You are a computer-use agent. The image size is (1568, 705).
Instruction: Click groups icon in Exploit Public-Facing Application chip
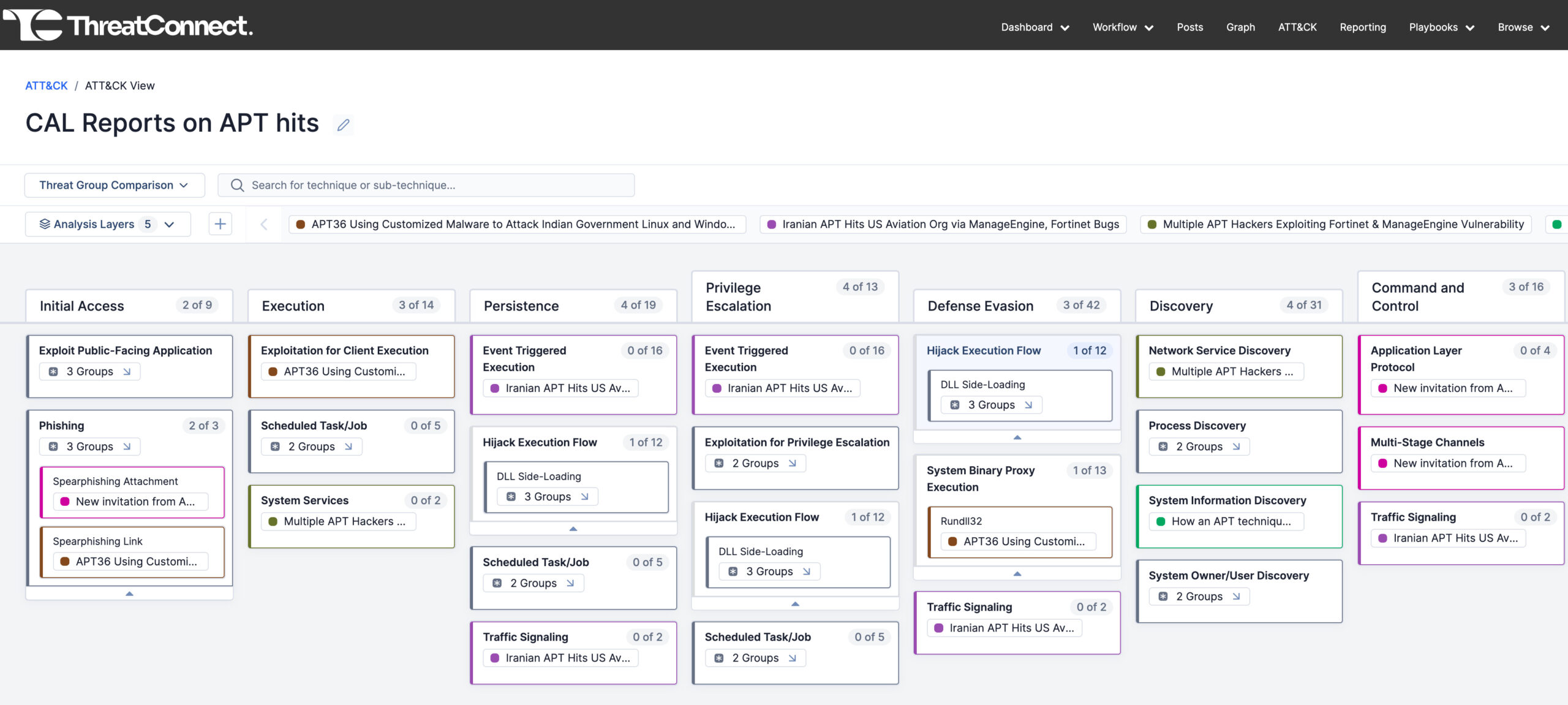(x=53, y=371)
